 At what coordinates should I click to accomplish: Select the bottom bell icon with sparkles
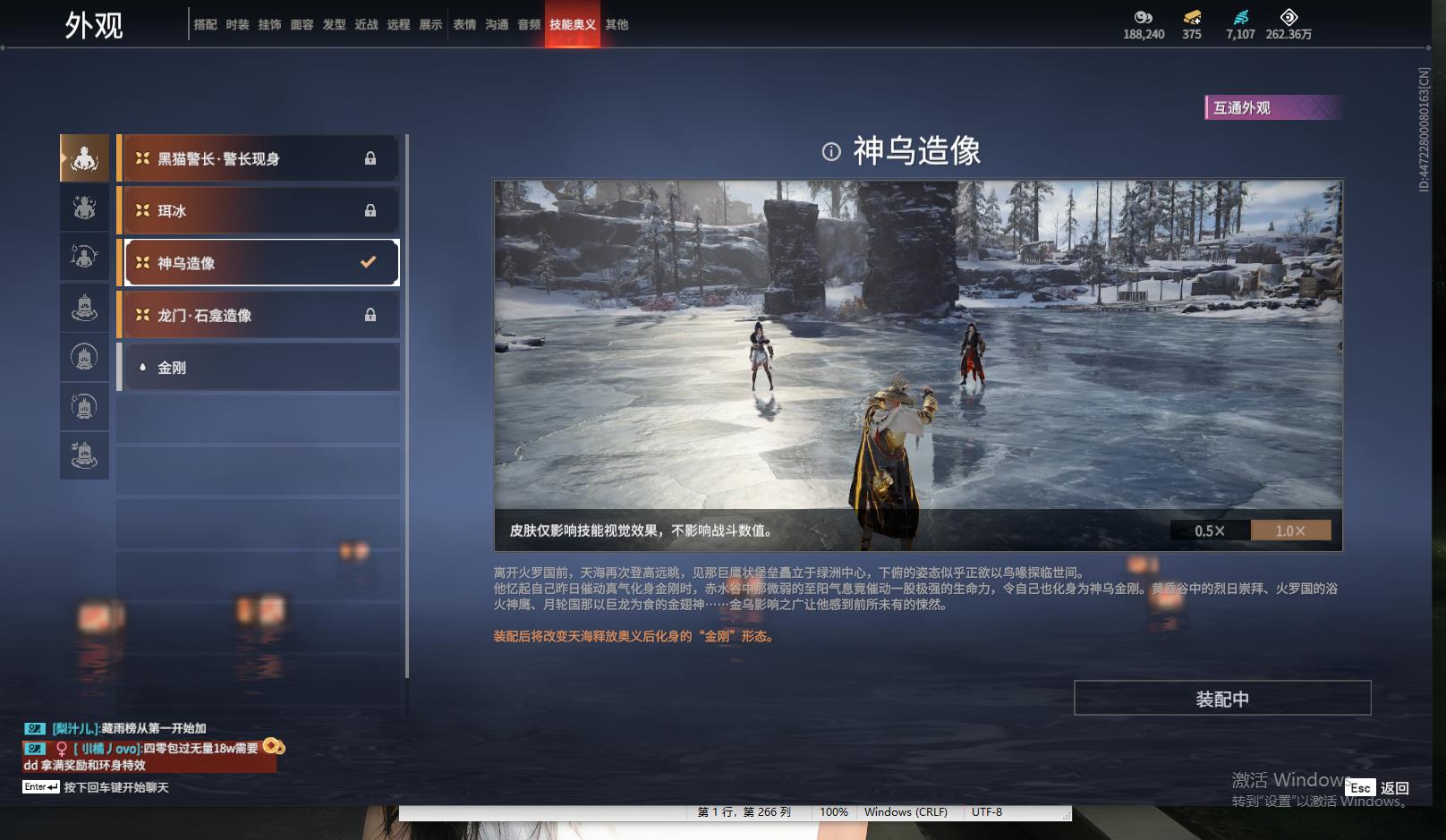84,455
